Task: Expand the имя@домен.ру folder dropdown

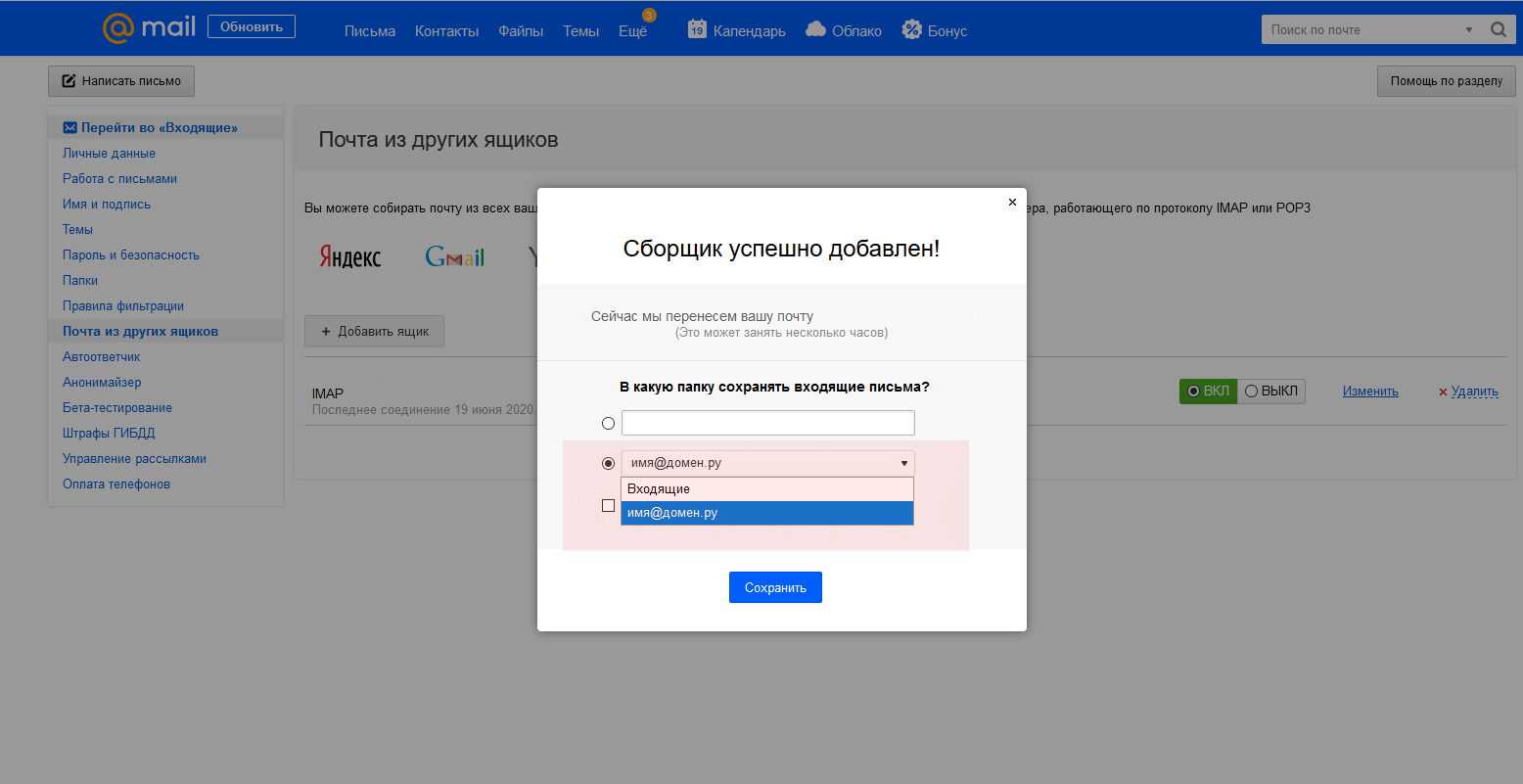Action: [x=767, y=463]
